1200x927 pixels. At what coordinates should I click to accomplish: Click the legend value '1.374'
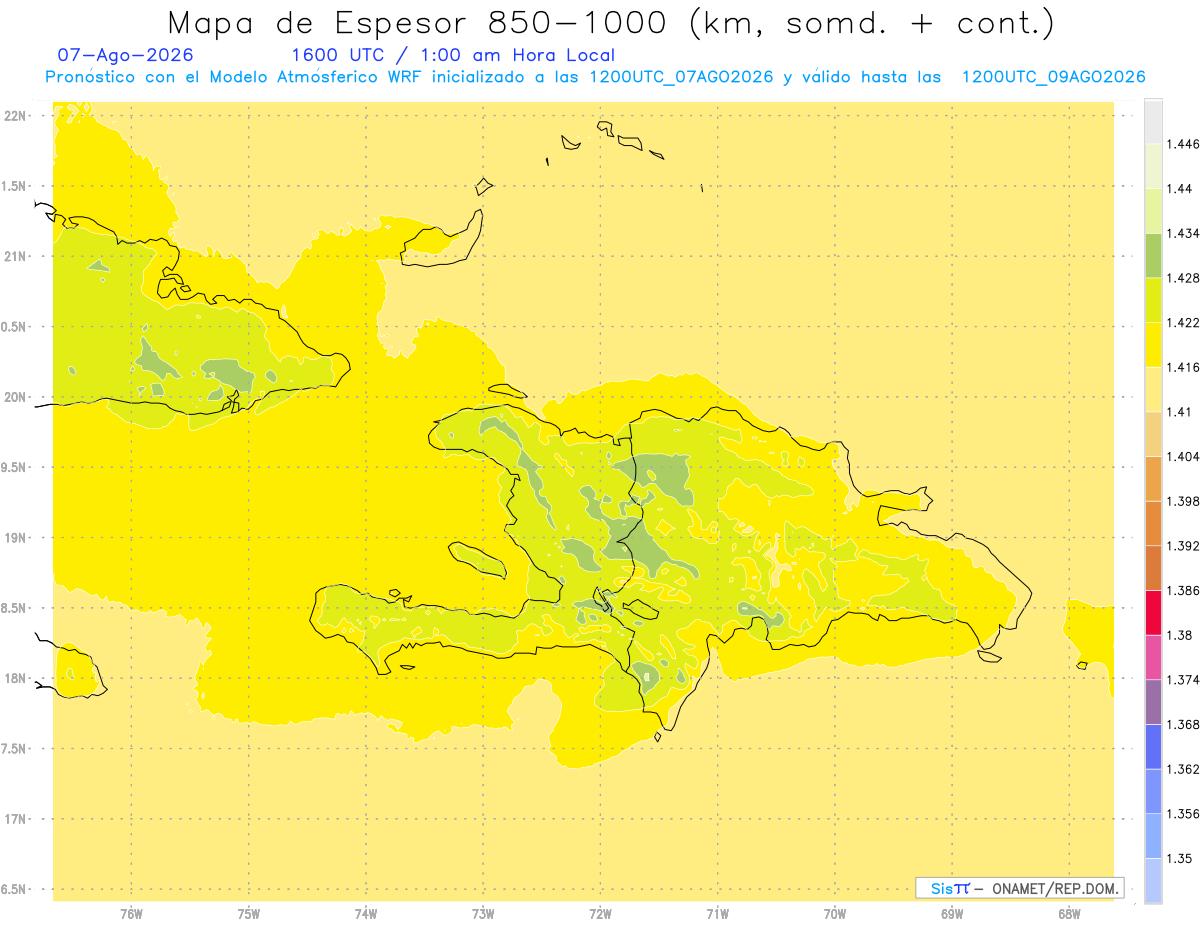(1183, 679)
